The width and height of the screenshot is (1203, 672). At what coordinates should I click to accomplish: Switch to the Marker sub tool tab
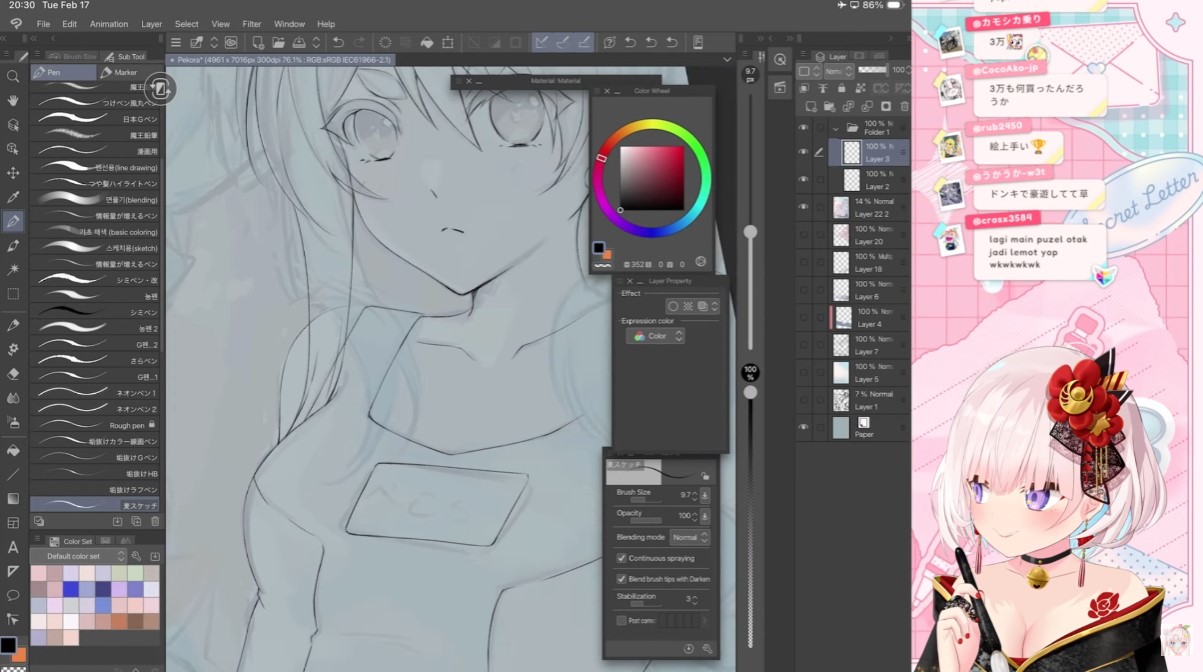(x=125, y=72)
